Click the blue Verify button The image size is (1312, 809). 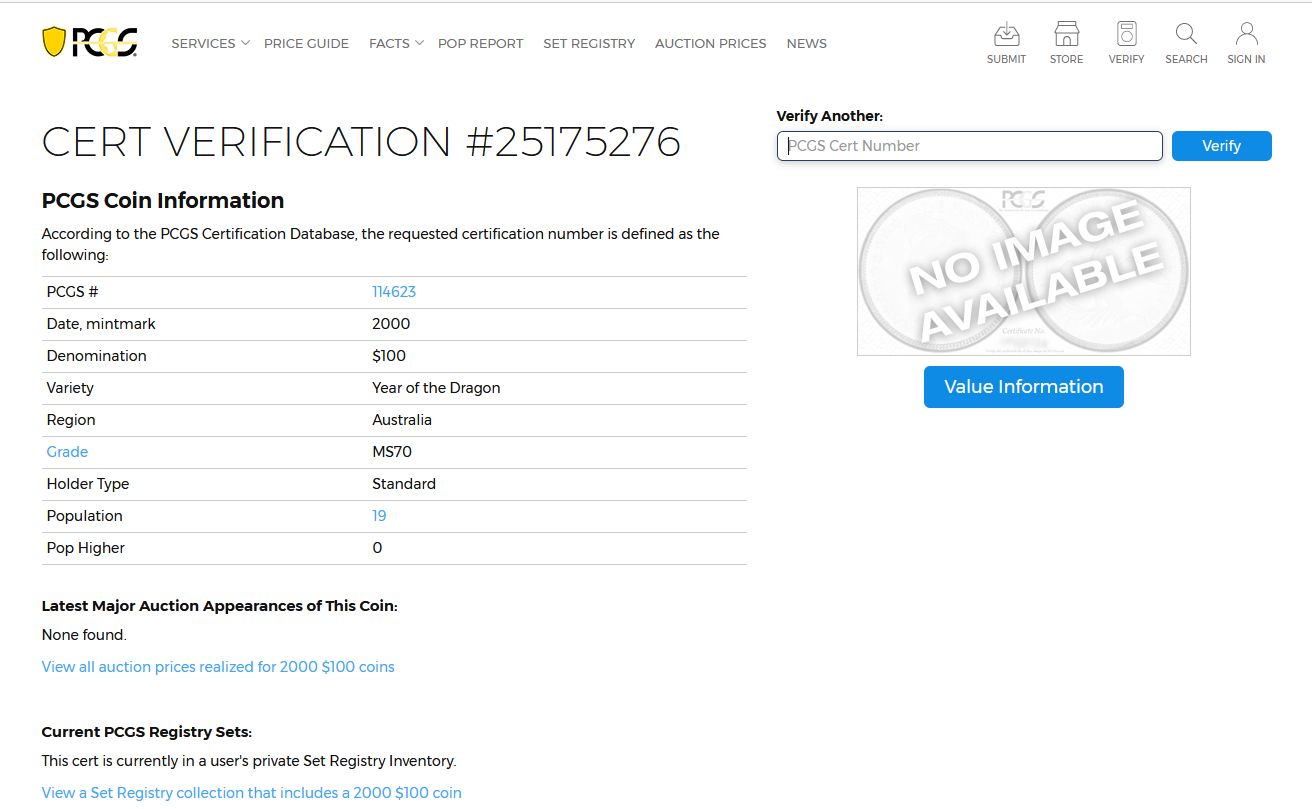coord(1221,146)
